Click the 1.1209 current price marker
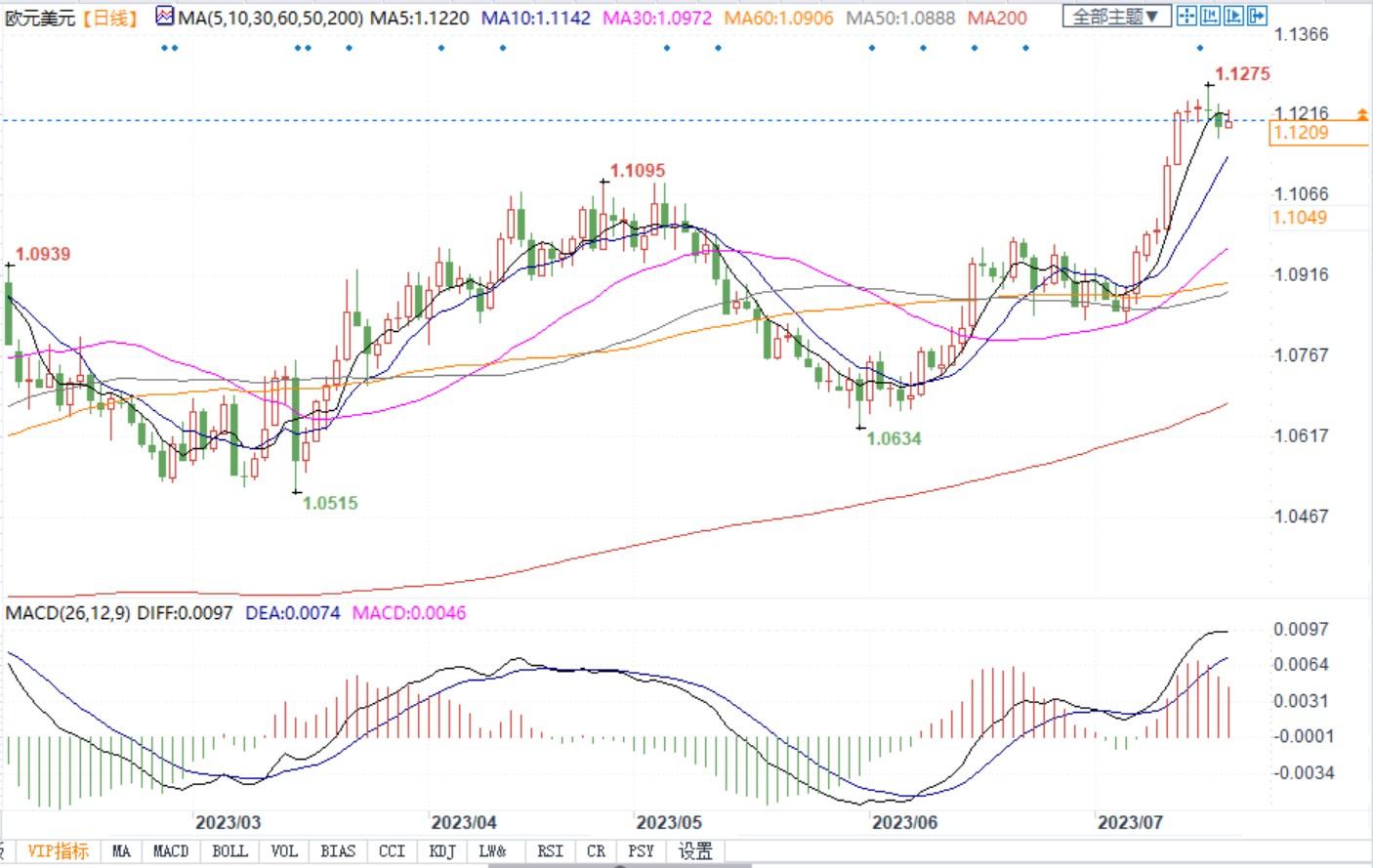The width and height of the screenshot is (1373, 868). click(x=1300, y=133)
